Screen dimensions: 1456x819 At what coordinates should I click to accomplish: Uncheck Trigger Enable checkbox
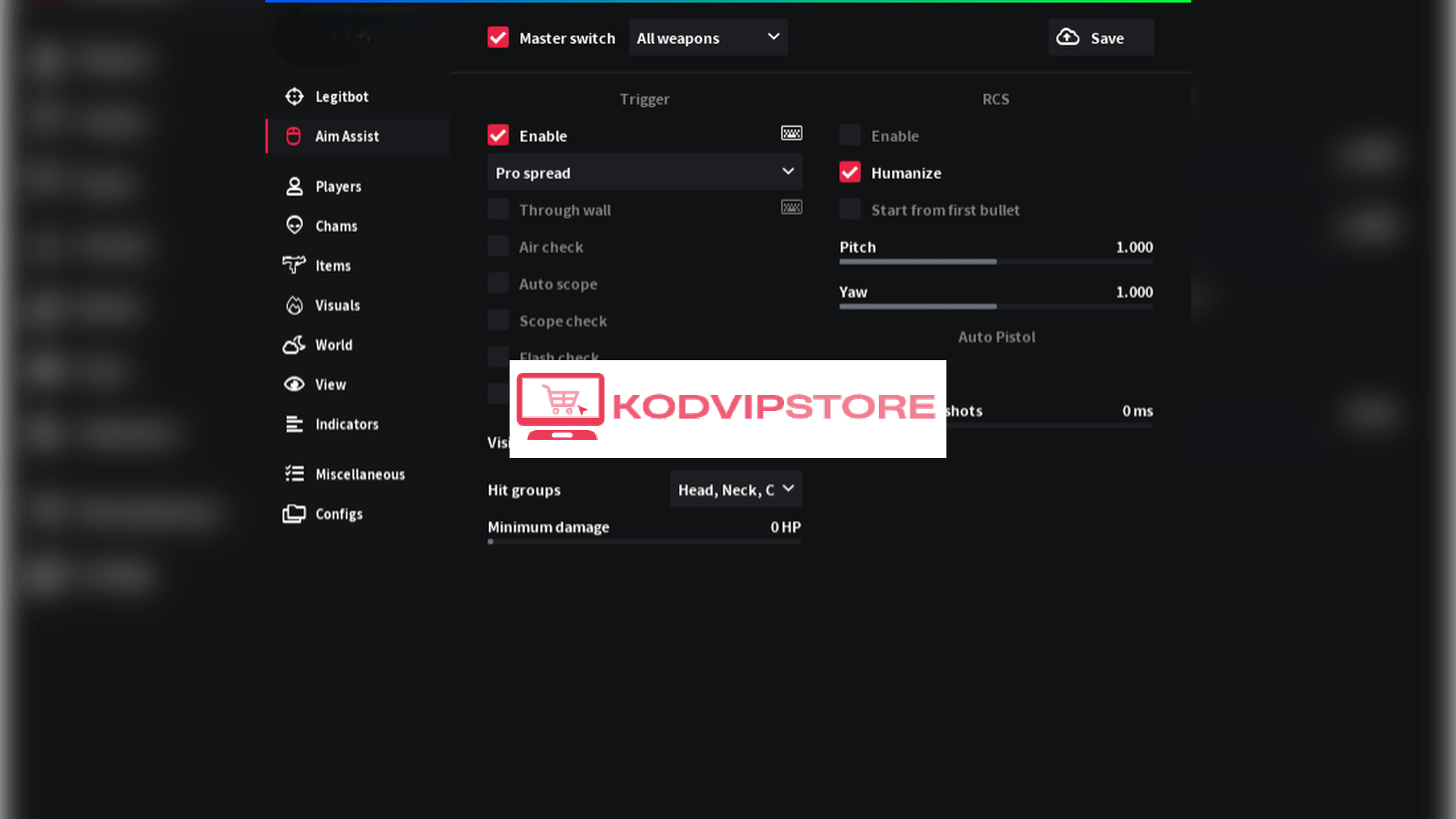(x=498, y=135)
